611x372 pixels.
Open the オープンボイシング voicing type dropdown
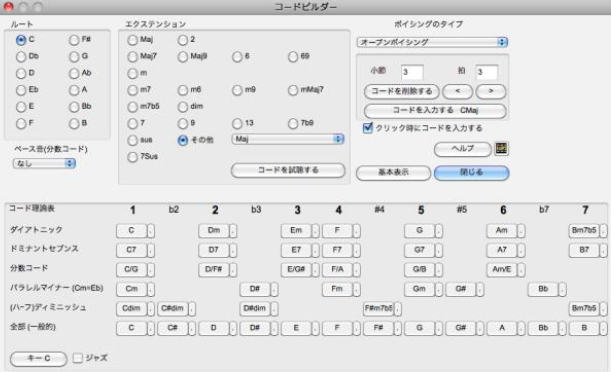point(432,42)
